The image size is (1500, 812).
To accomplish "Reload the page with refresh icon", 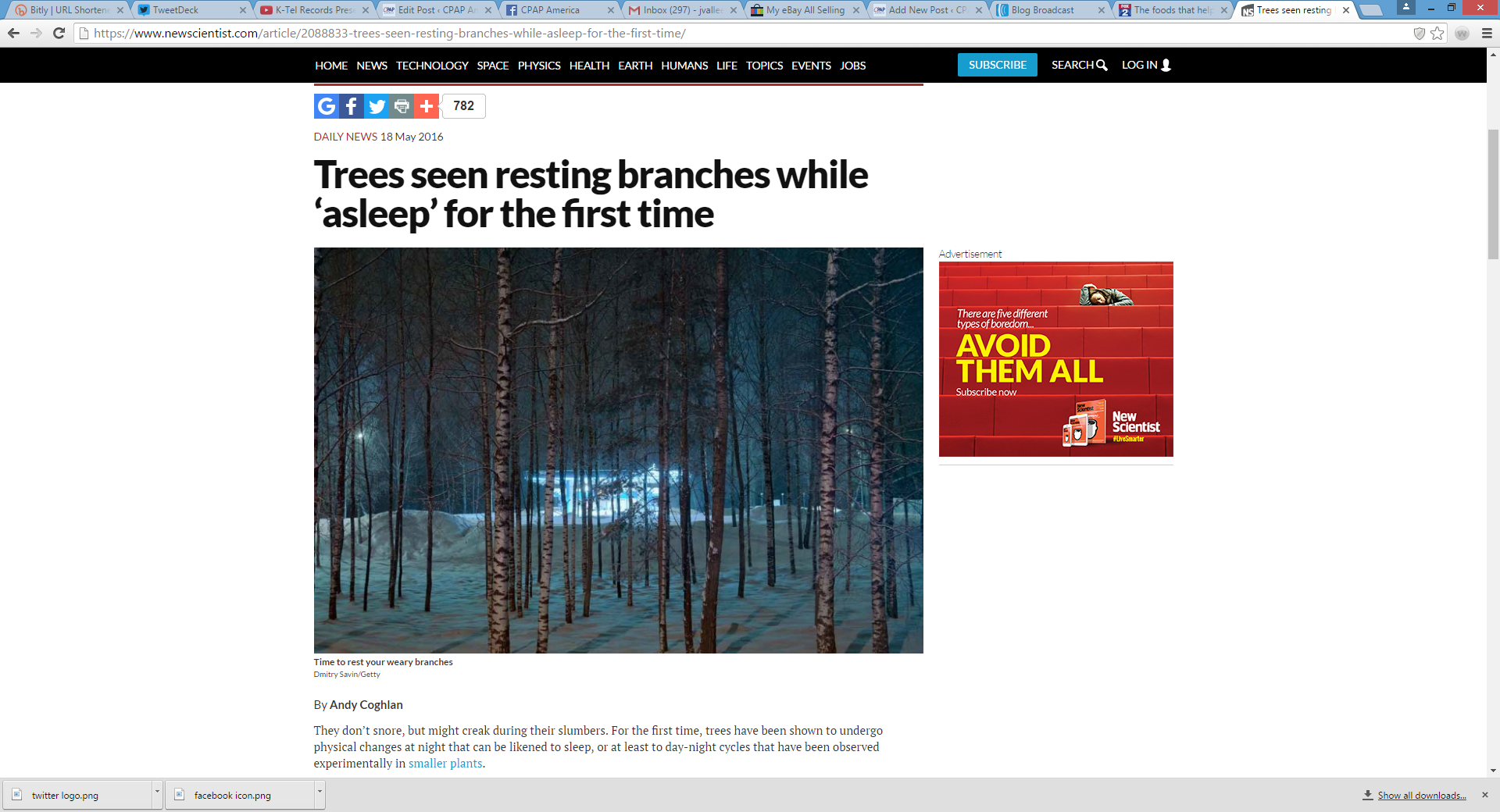I will (59, 34).
